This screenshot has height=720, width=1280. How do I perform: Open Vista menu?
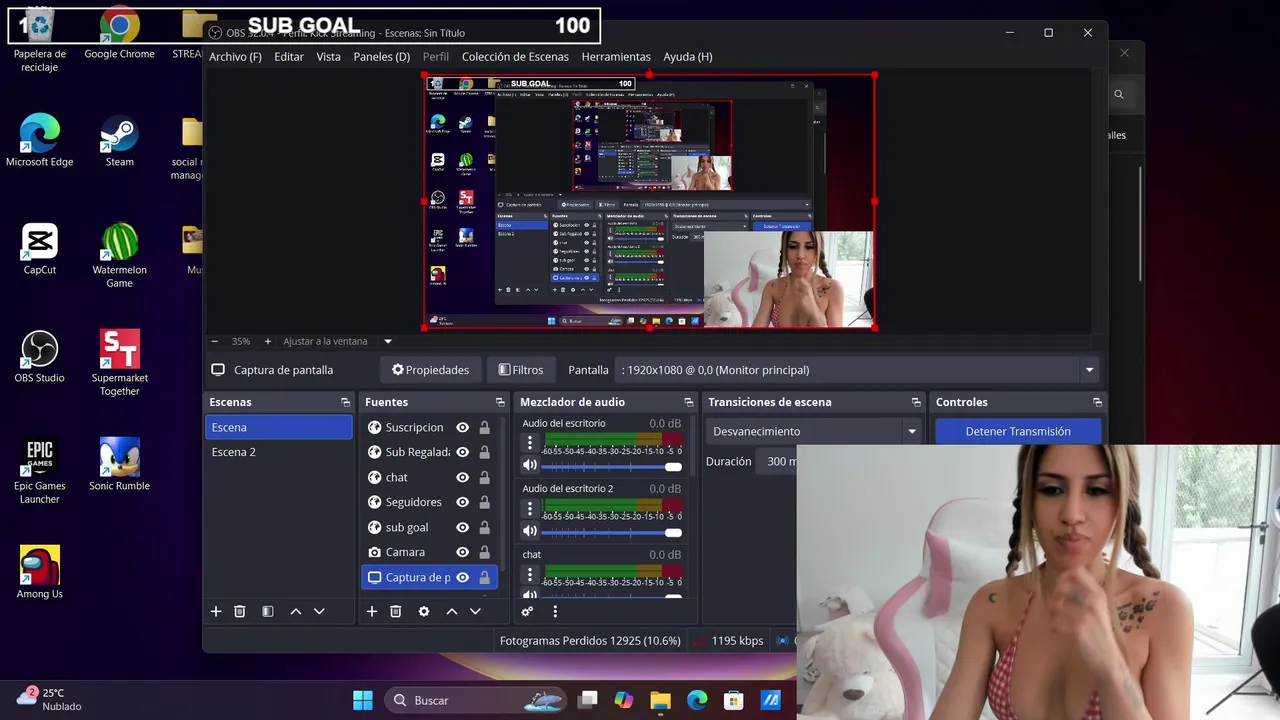tap(329, 57)
